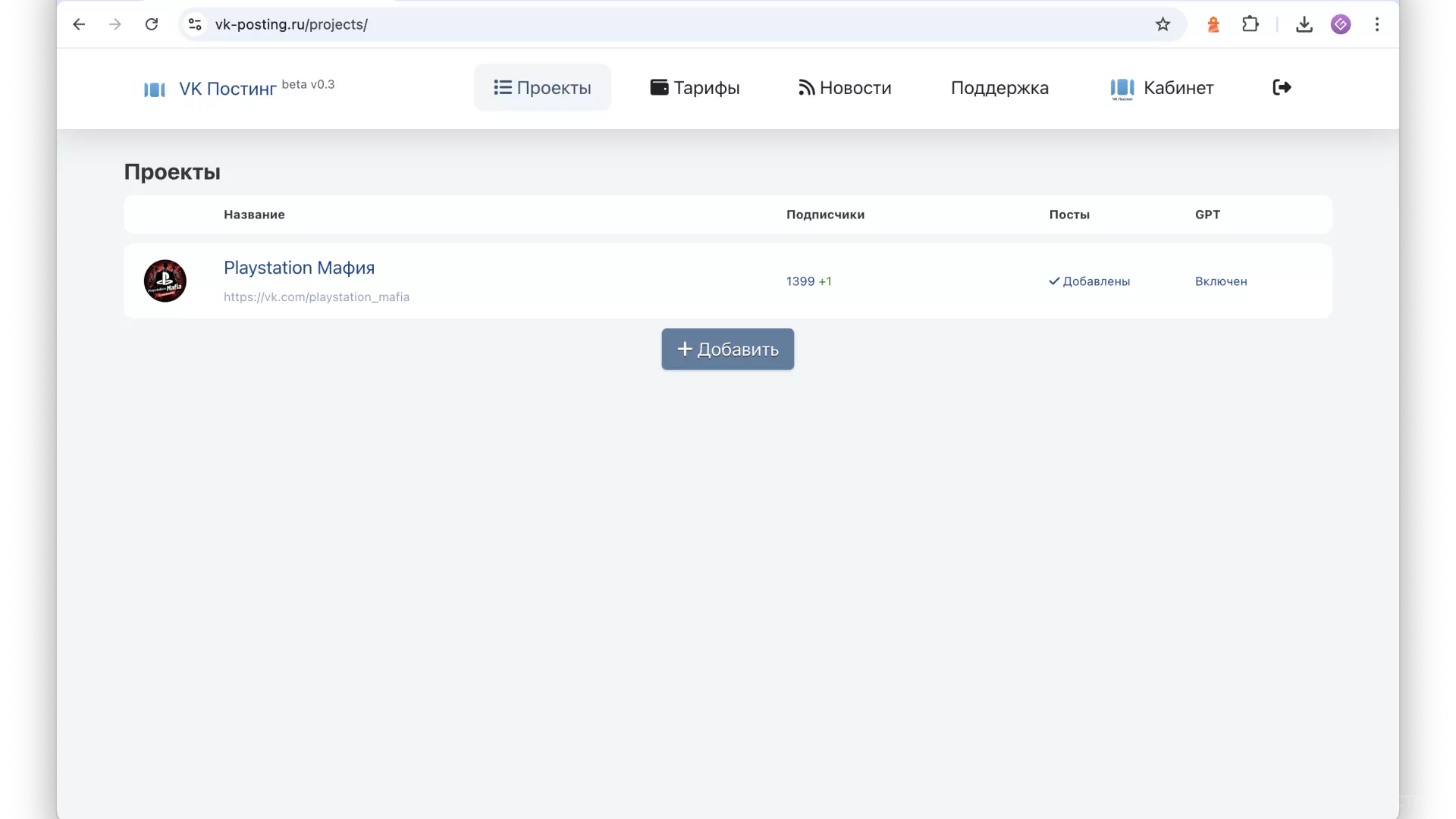Click the vk.com/playstation_mafia URL text
This screenshot has height=819, width=1456.
click(316, 297)
